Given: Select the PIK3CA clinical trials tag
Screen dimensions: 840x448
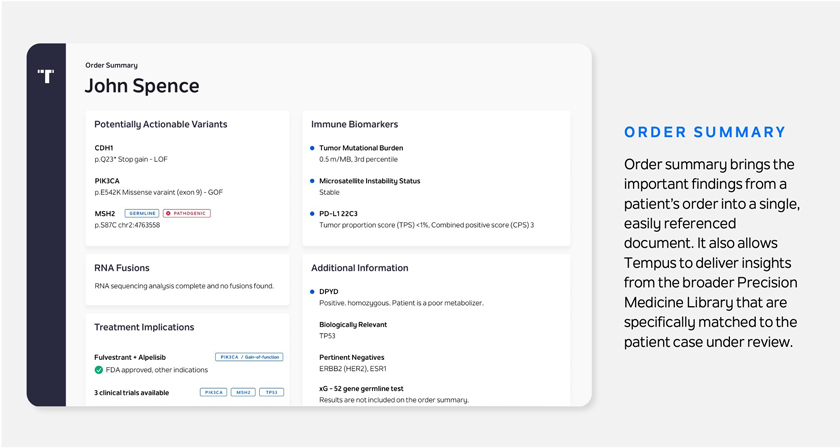Looking at the screenshot, I should pos(214,392).
